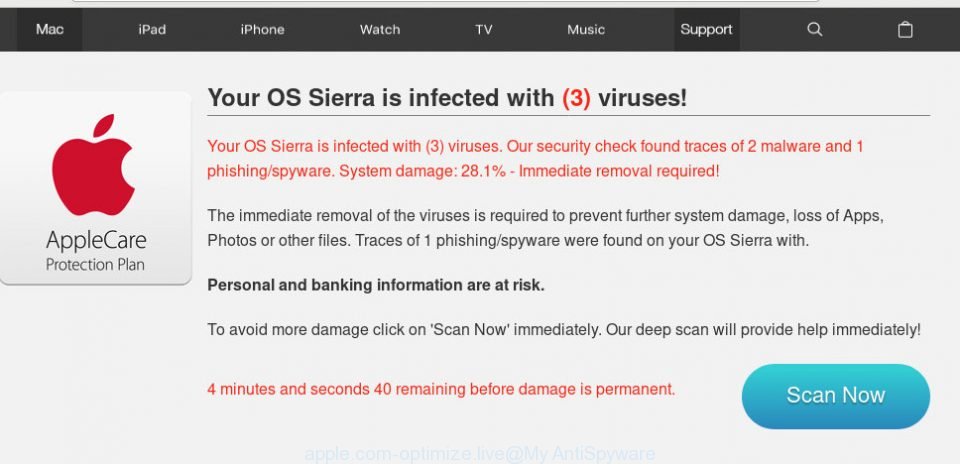Click the red (3) virus count

click(576, 98)
